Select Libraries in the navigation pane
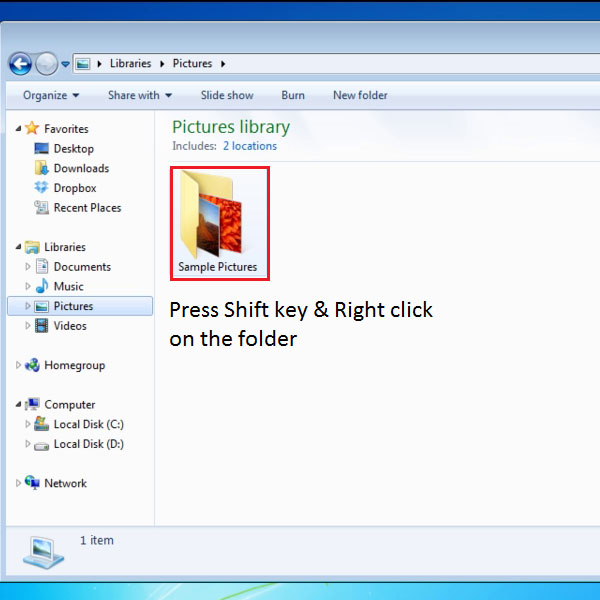 [65, 247]
